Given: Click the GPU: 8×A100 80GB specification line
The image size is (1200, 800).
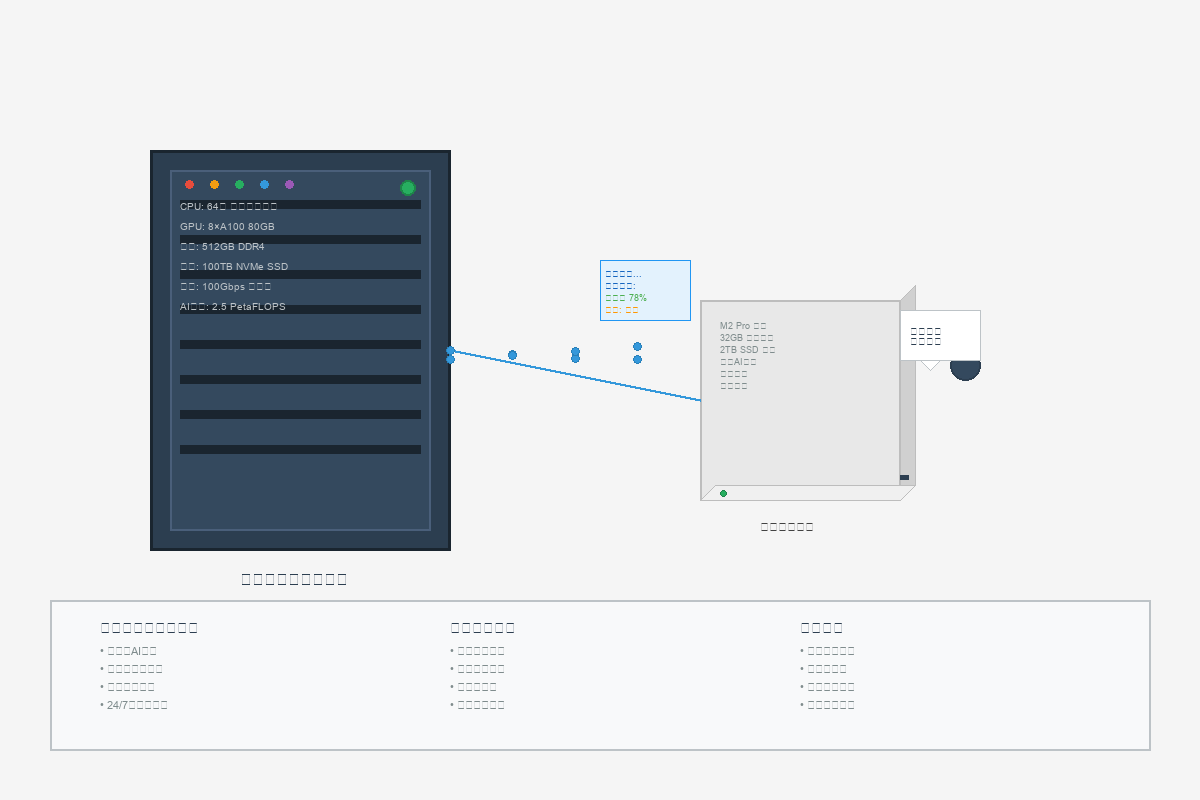Looking at the screenshot, I should (227, 227).
